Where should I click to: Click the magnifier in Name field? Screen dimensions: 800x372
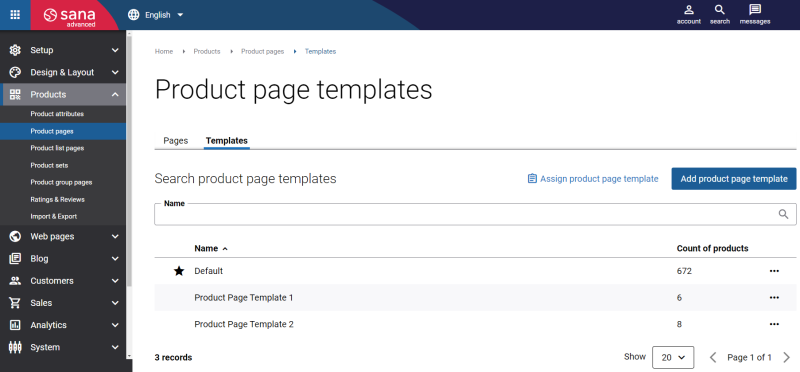(x=783, y=214)
